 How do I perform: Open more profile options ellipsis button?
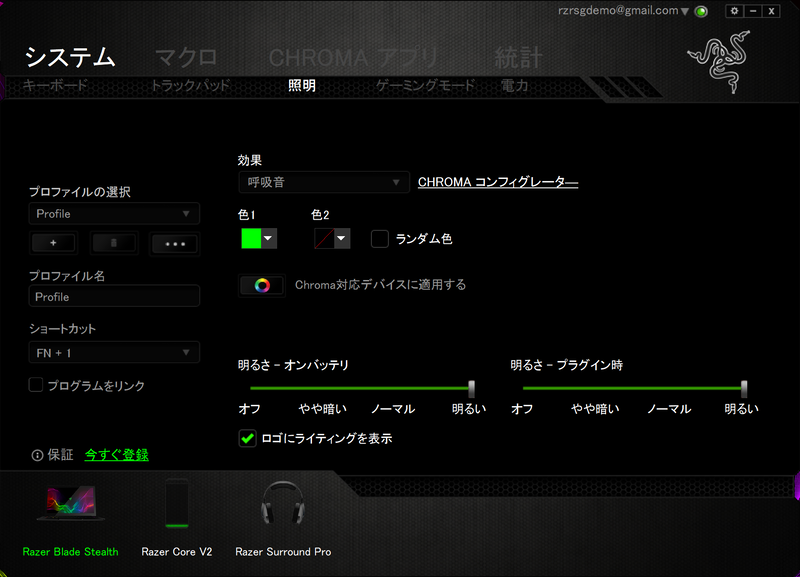point(175,244)
